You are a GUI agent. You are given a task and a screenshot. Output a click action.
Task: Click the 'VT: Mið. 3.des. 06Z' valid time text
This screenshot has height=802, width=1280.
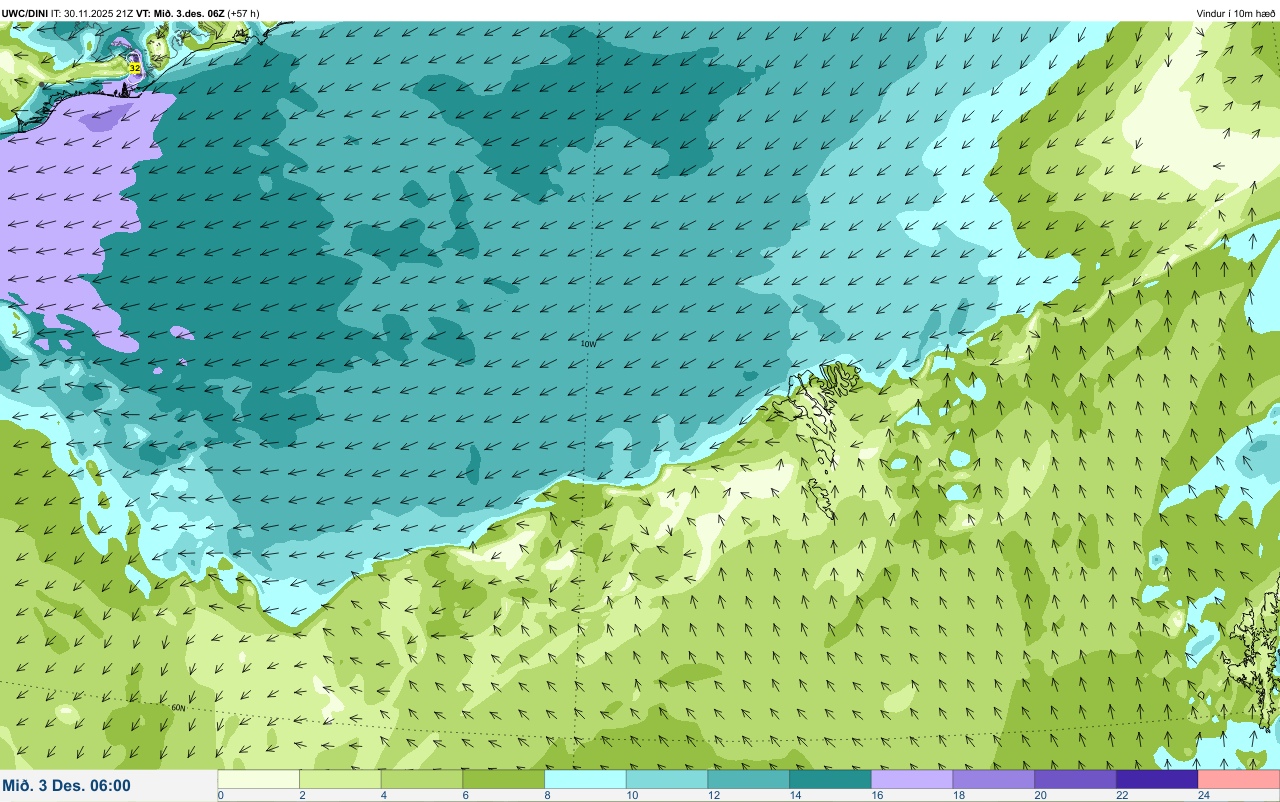[x=180, y=13]
